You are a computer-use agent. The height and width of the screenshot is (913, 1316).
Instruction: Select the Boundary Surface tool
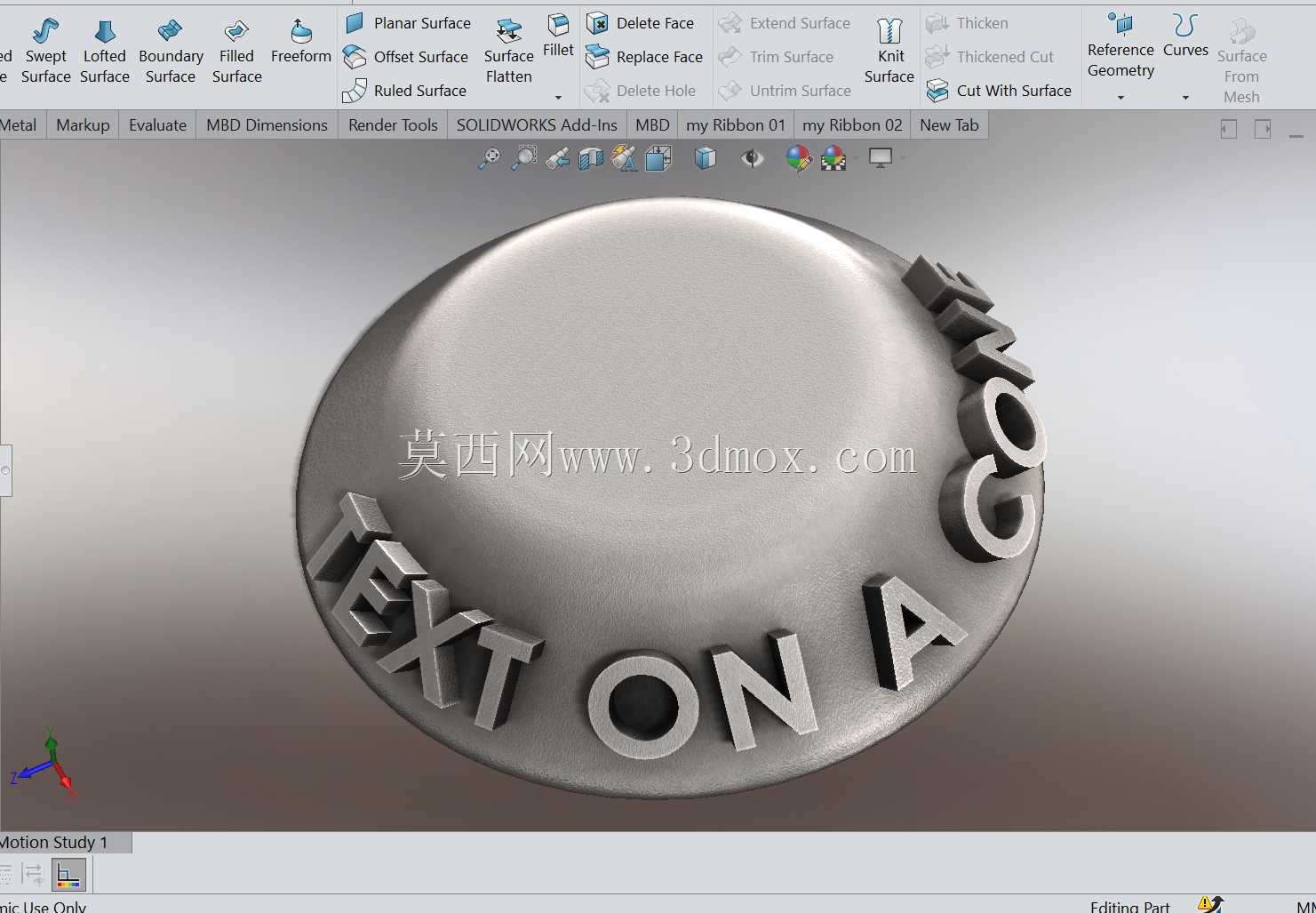pos(171,52)
